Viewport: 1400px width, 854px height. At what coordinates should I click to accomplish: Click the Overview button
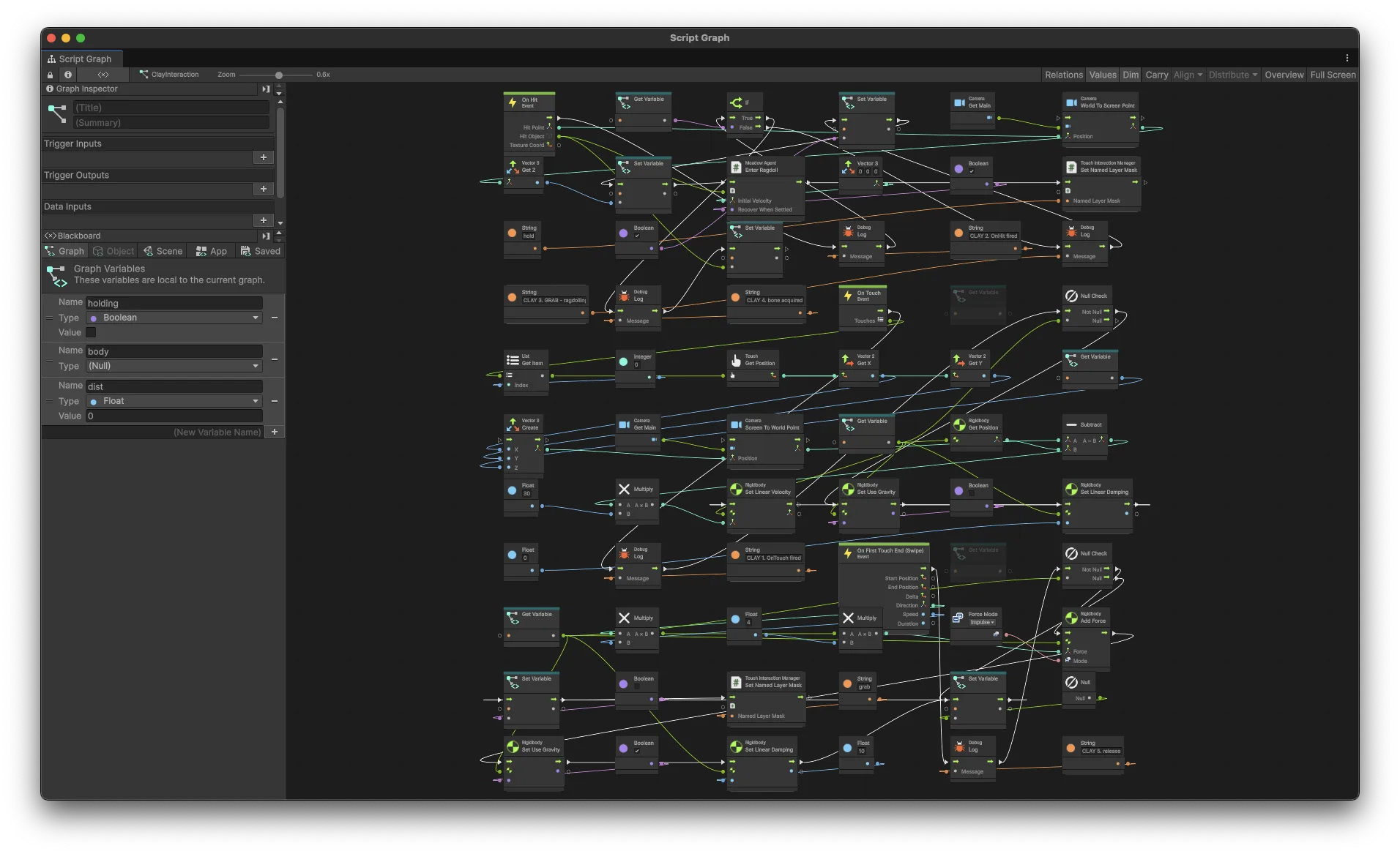[1284, 75]
